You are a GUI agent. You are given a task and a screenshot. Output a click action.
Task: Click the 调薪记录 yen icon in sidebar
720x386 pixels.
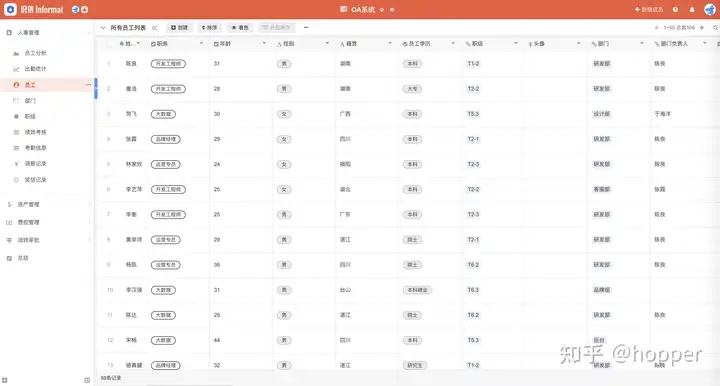pos(16,163)
